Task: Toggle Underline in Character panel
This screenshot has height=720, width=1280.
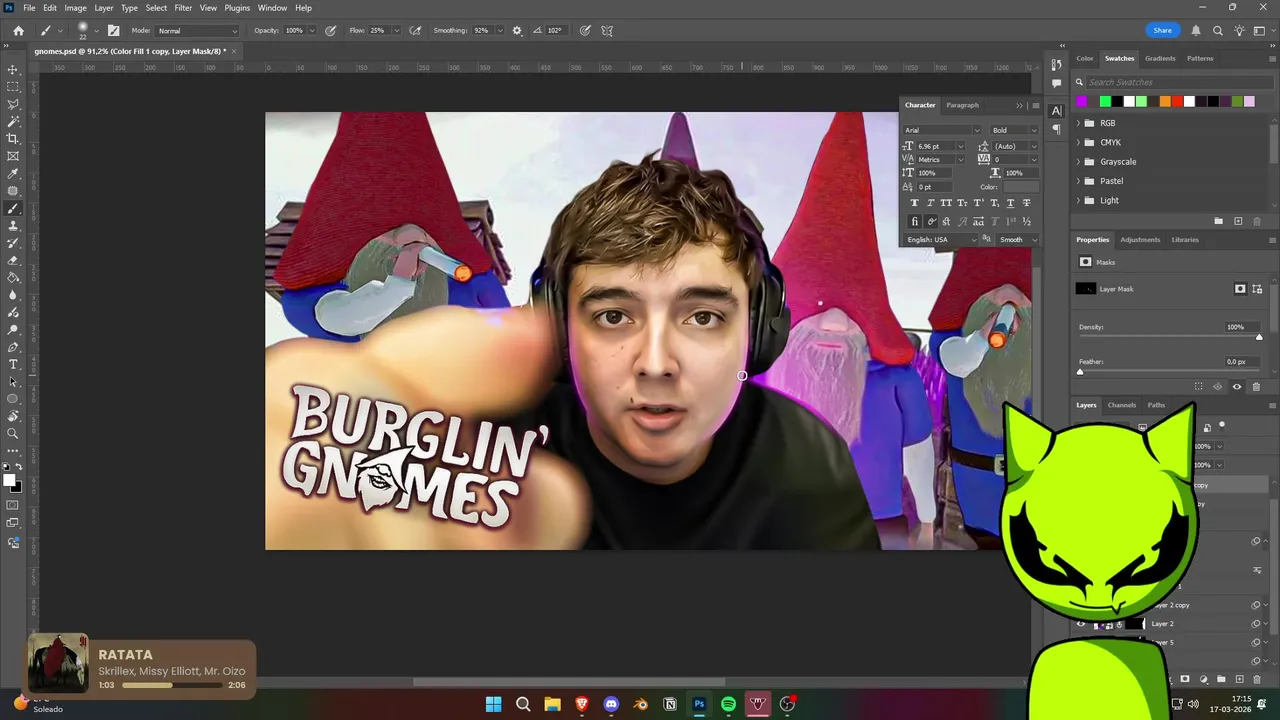Action: click(1010, 203)
